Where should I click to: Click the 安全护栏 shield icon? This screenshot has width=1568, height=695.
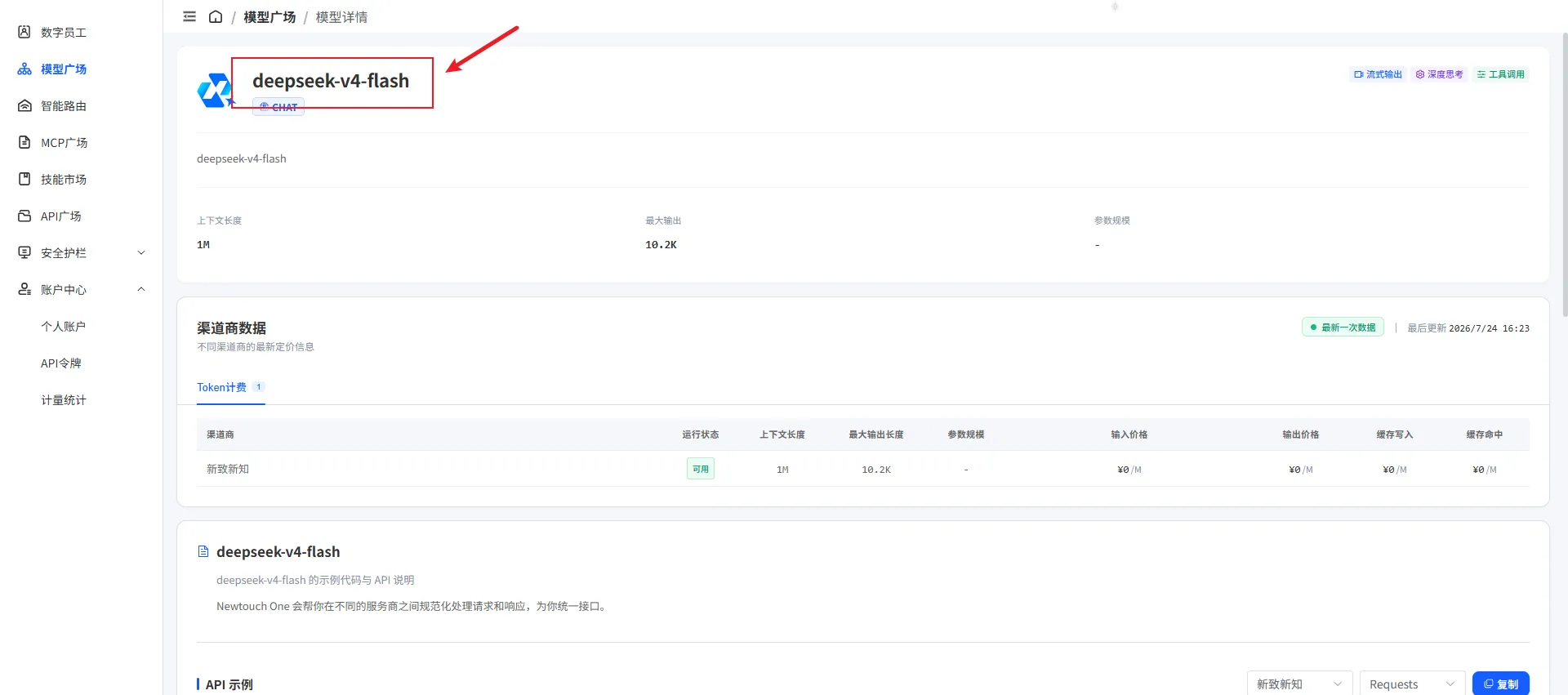(24, 252)
